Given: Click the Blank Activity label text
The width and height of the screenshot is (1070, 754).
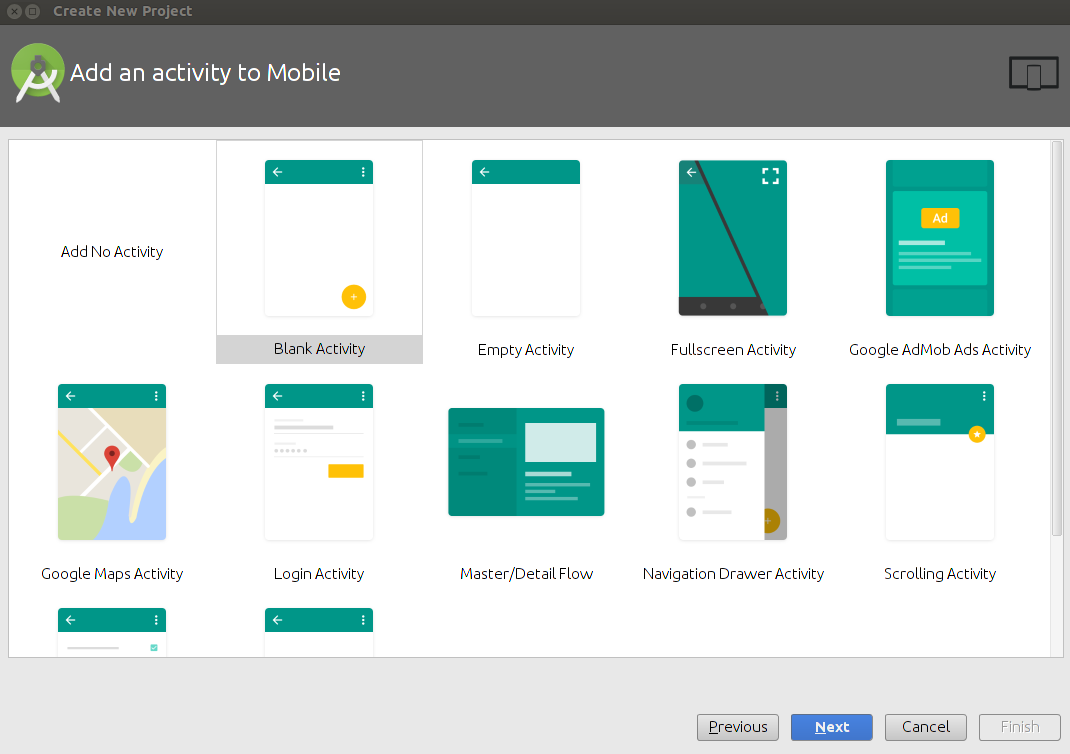Looking at the screenshot, I should 319,349.
